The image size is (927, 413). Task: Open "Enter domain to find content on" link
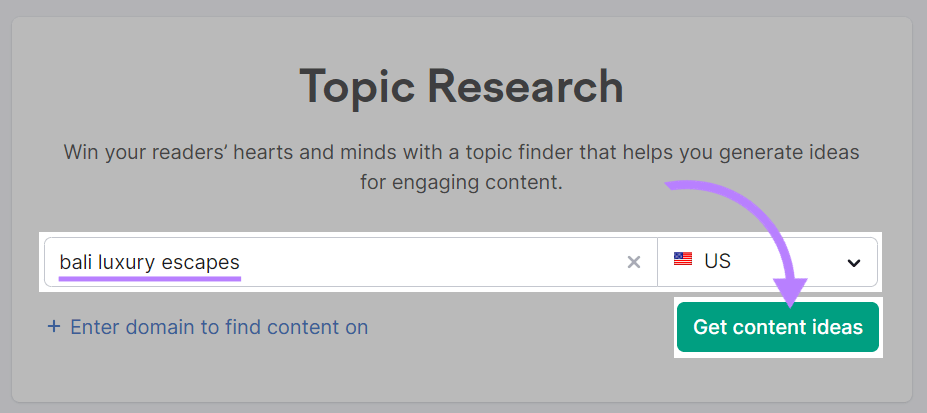coord(219,327)
